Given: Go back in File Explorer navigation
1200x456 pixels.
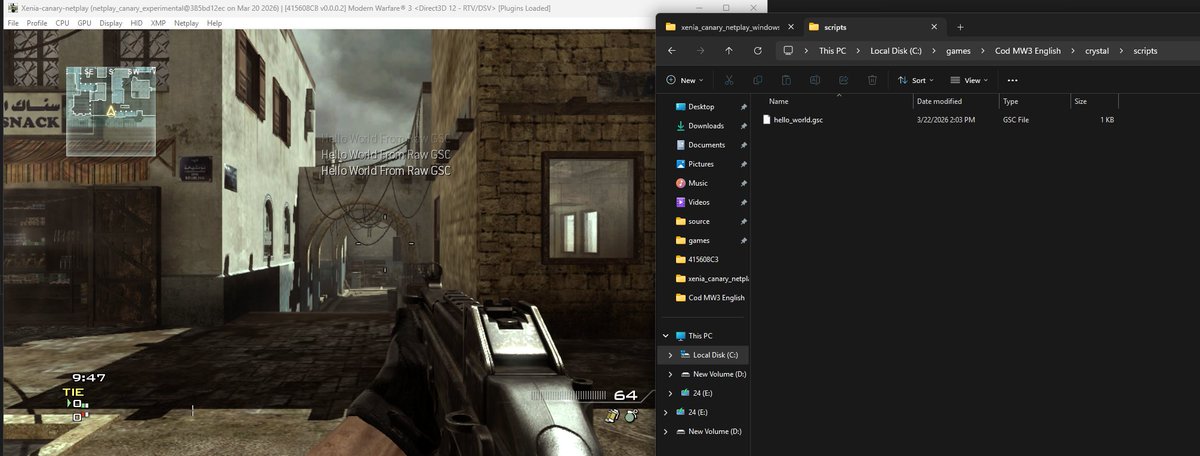Looking at the screenshot, I should [671, 50].
